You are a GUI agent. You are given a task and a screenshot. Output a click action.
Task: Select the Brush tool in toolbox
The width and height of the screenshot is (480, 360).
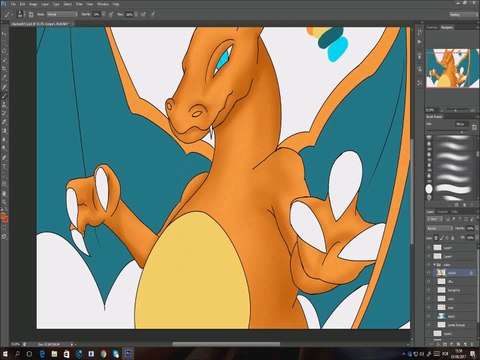(x=4, y=96)
